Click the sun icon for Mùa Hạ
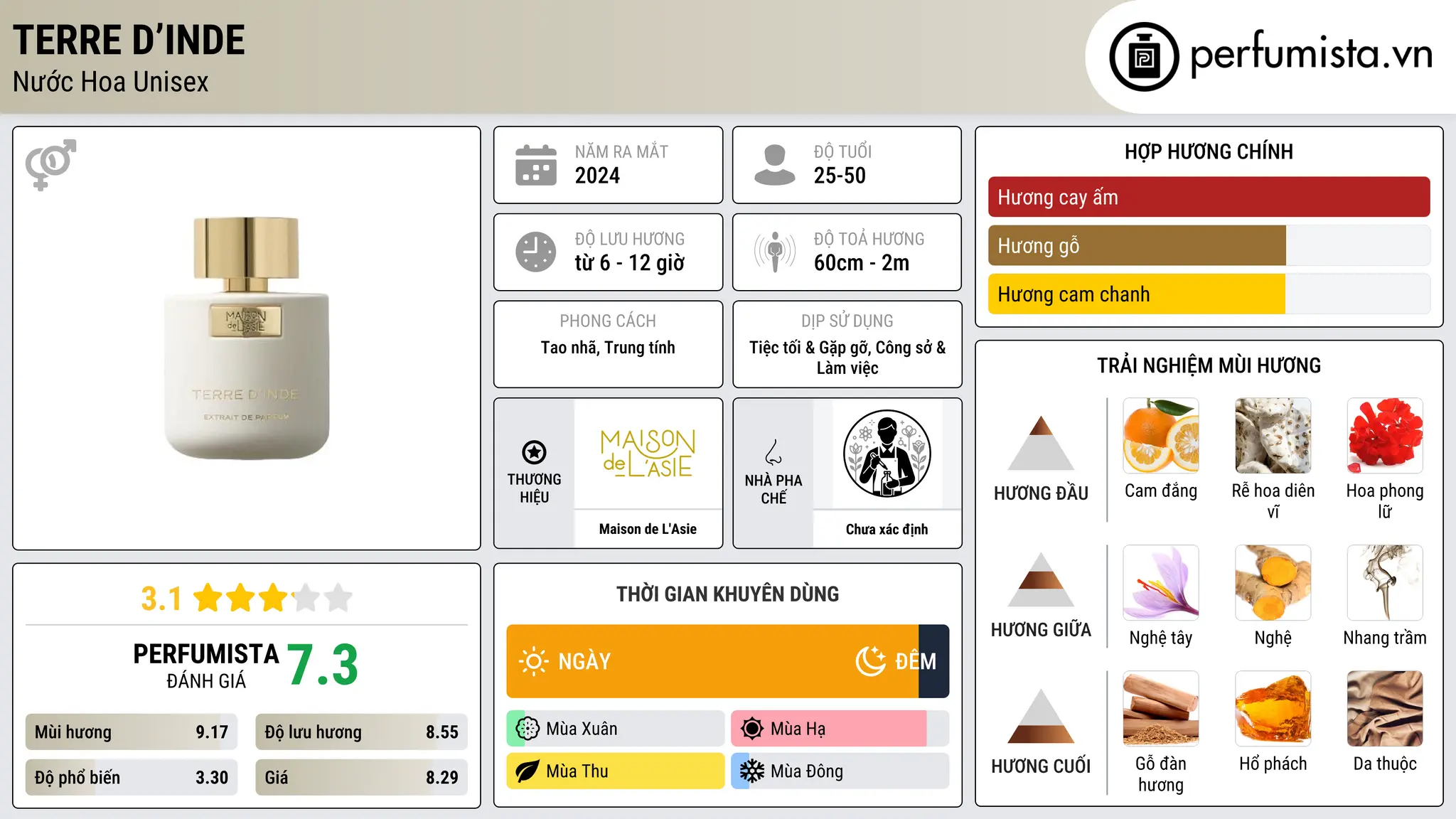The height and width of the screenshot is (819, 1456). pyautogui.click(x=752, y=729)
